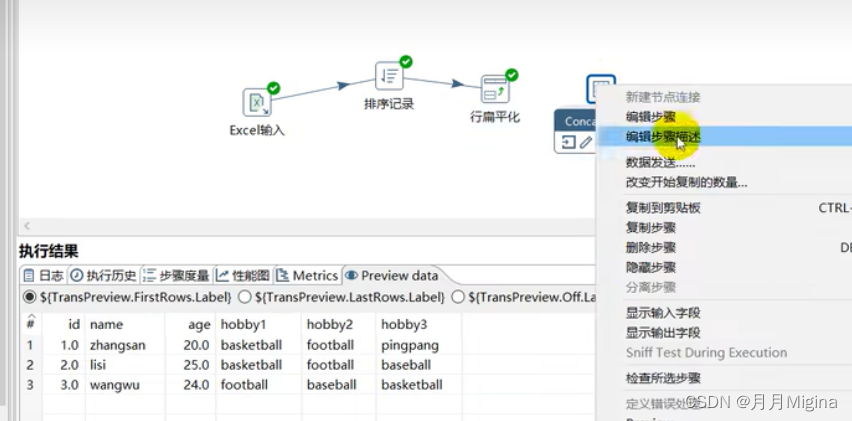Click the hobby2 column header
The width and height of the screenshot is (852, 421).
click(339, 324)
